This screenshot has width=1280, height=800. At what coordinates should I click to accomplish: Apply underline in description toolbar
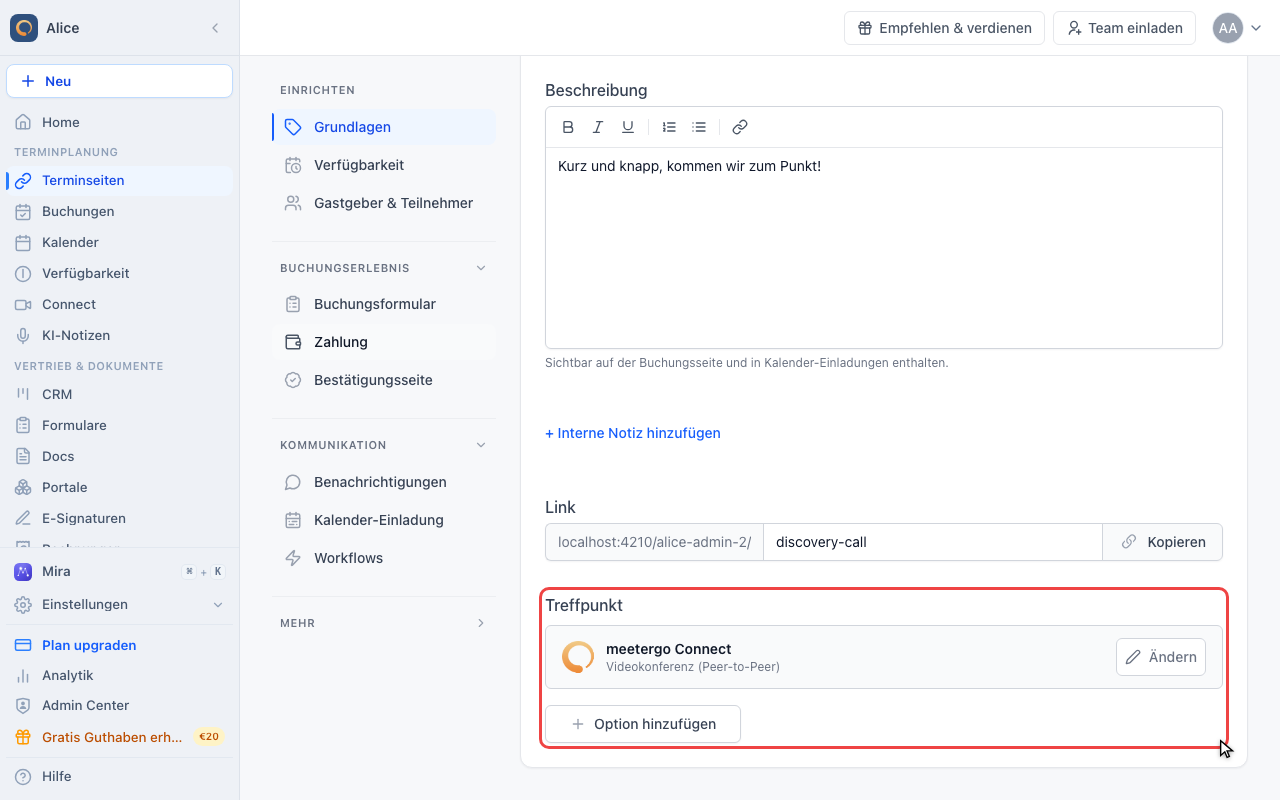pyautogui.click(x=628, y=127)
